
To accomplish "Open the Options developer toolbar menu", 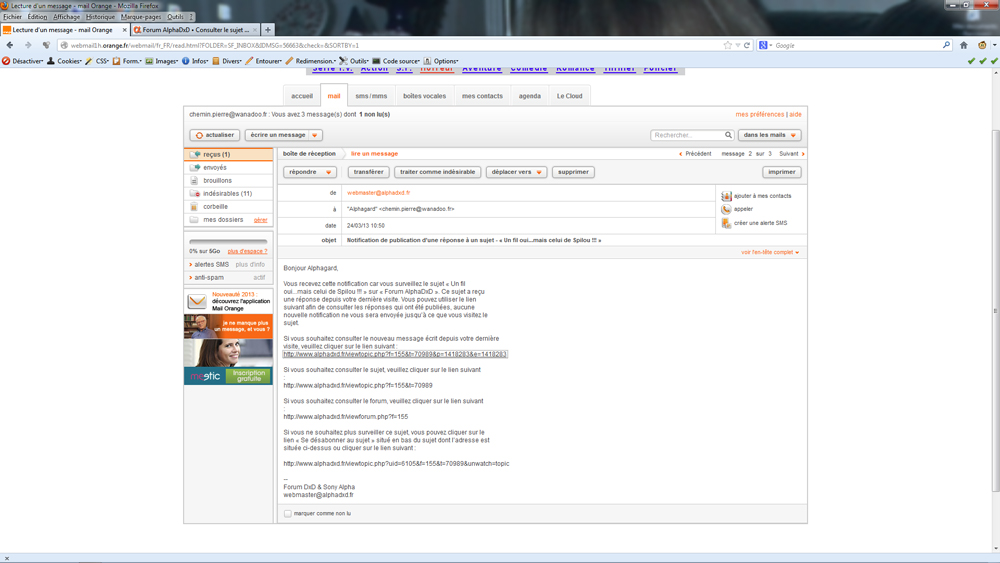I will point(441,61).
